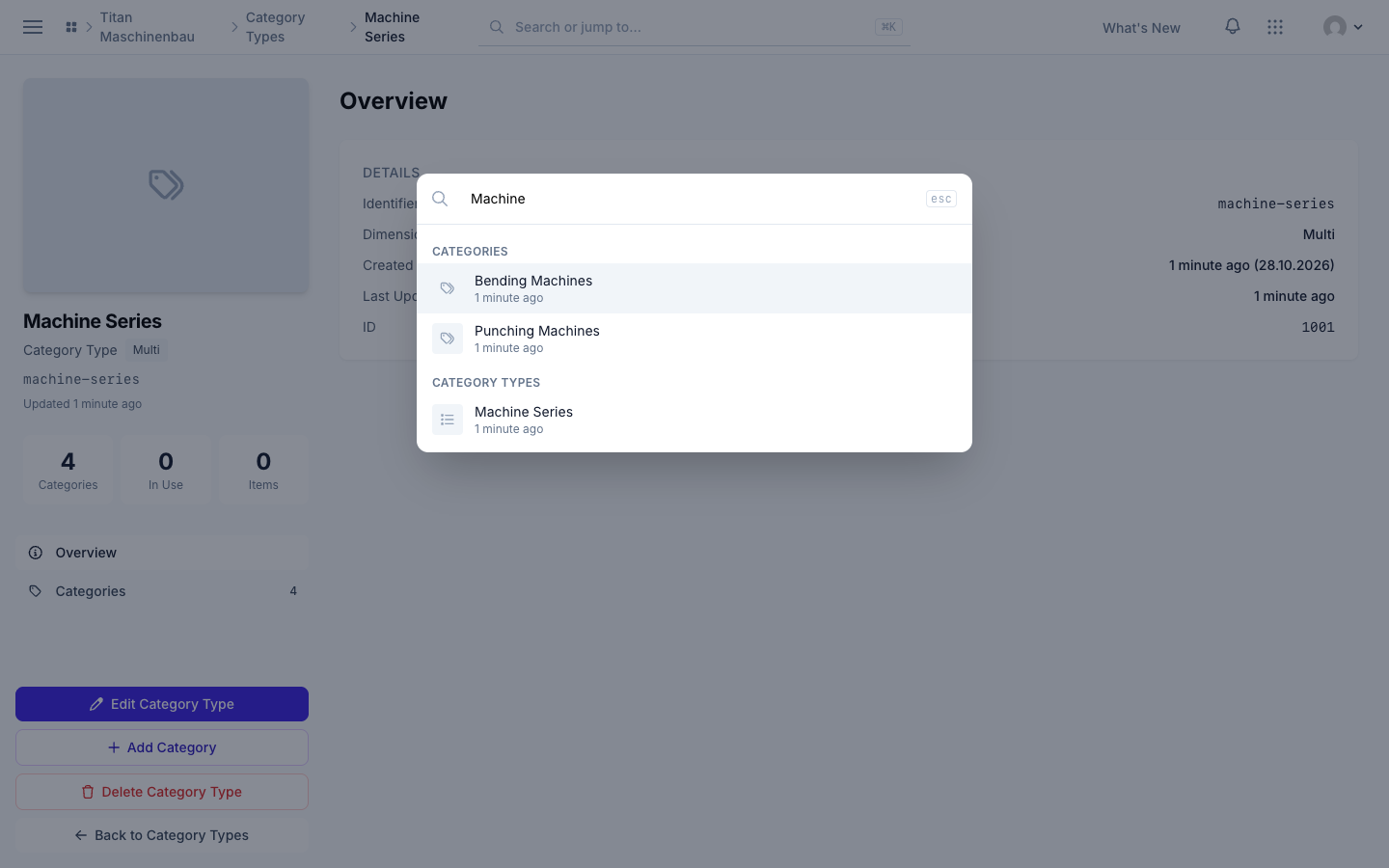
Task: Choose Machine Series under Category Types results
Action: pos(694,420)
